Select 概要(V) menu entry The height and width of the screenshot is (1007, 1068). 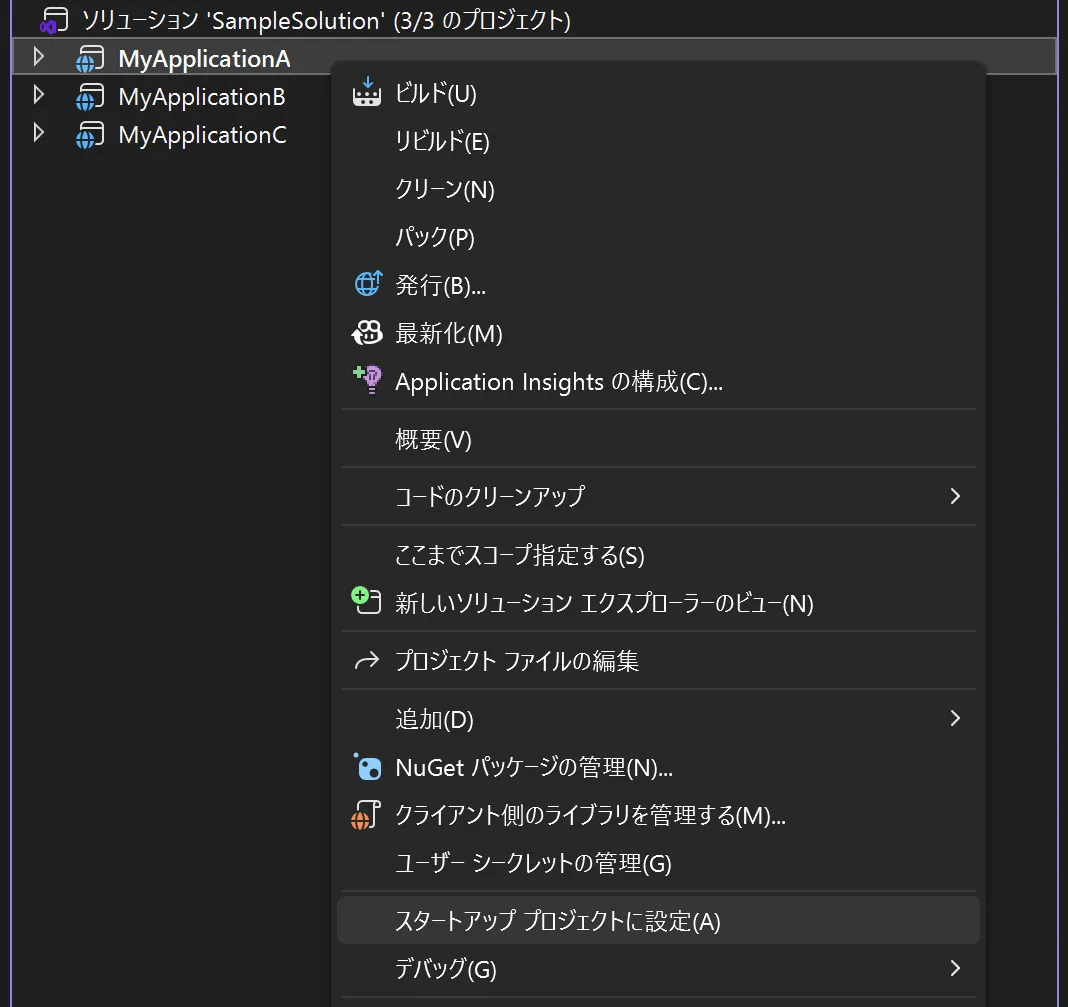pos(658,439)
